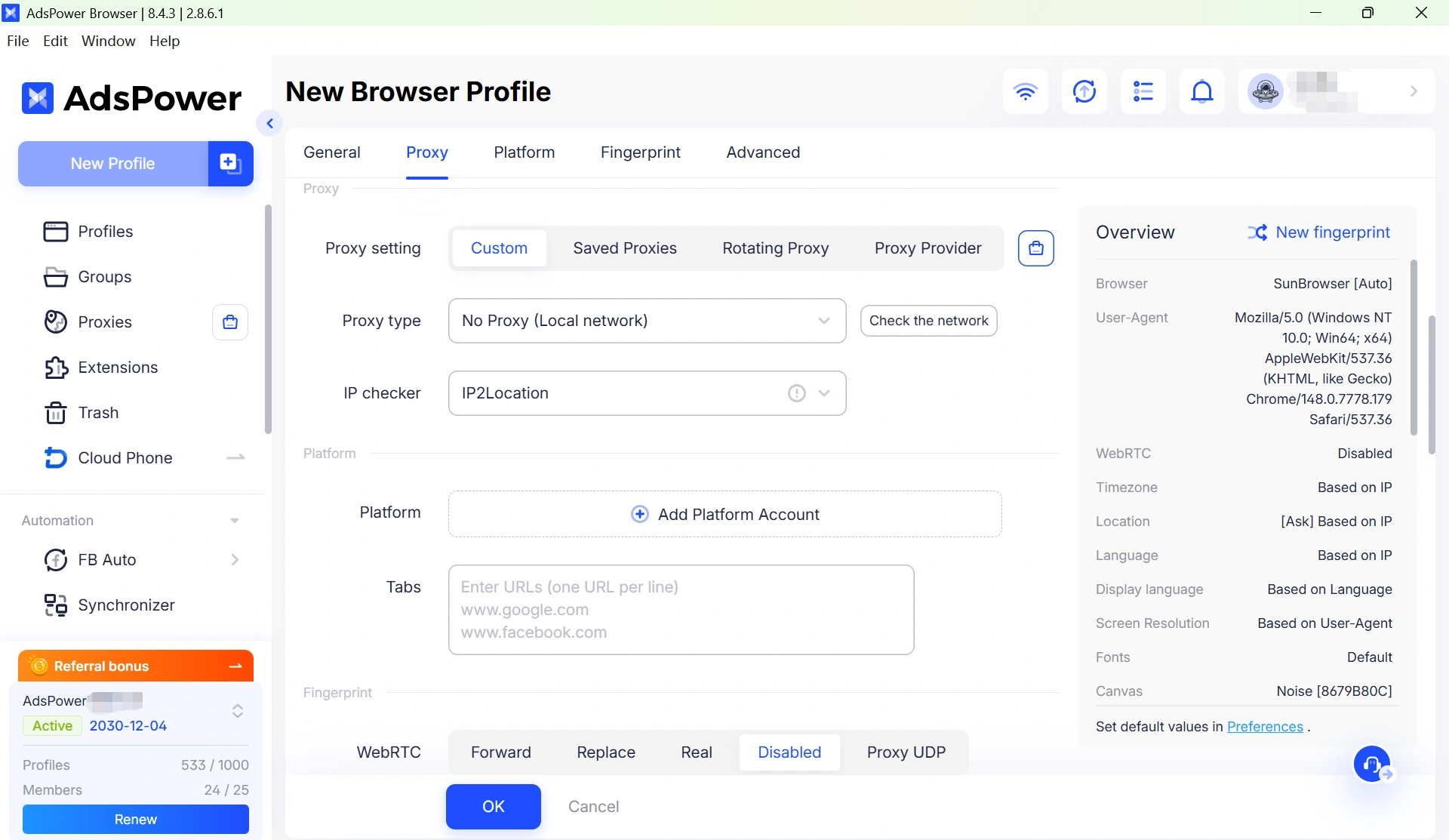The width and height of the screenshot is (1449, 840).
Task: Click the Cancel button
Action: click(x=593, y=807)
